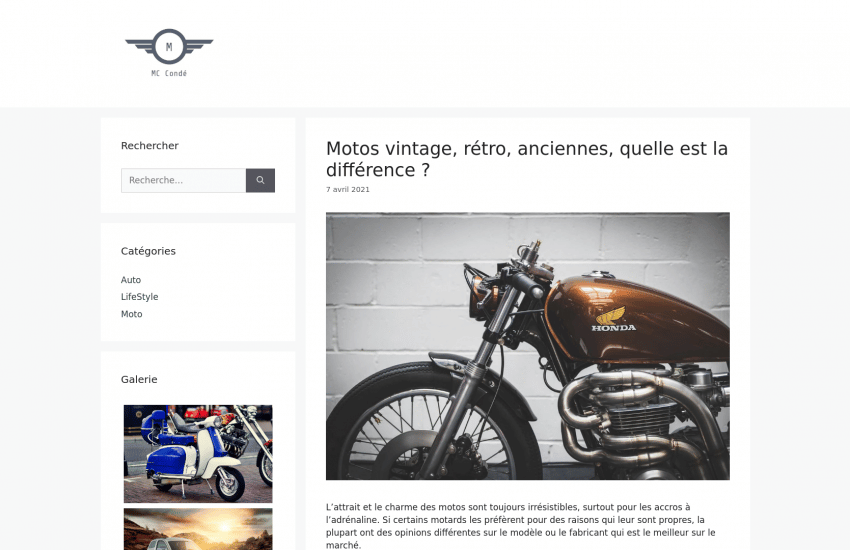
Task: Click the Galerie sidebar heading
Action: click(x=139, y=379)
